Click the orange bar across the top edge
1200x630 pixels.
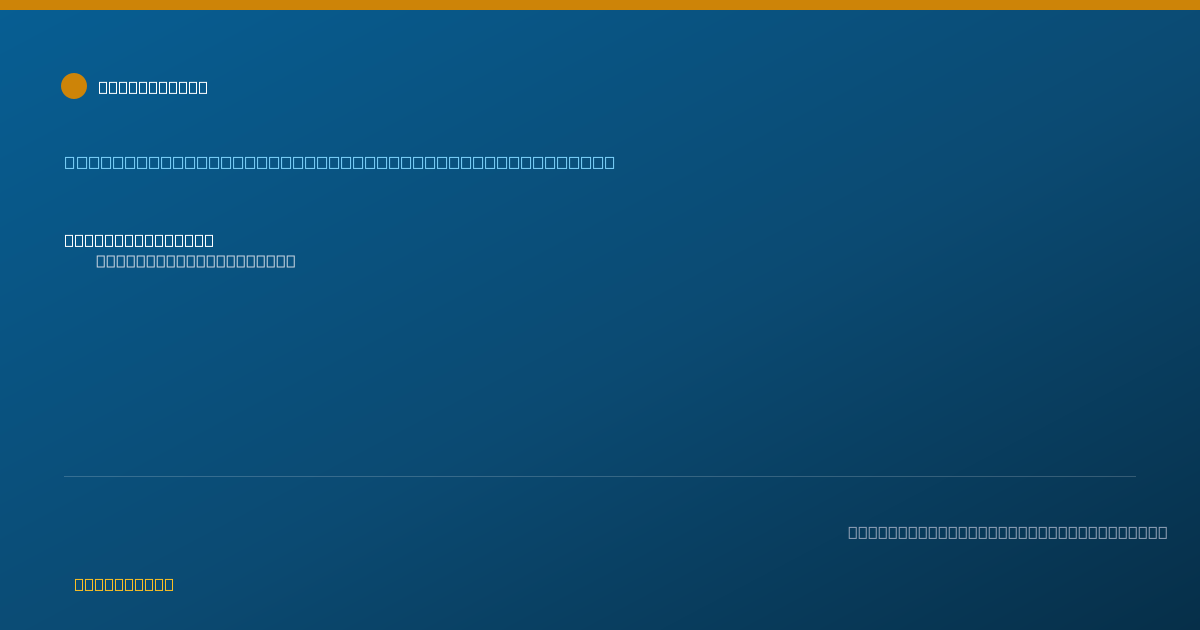click(600, 5)
